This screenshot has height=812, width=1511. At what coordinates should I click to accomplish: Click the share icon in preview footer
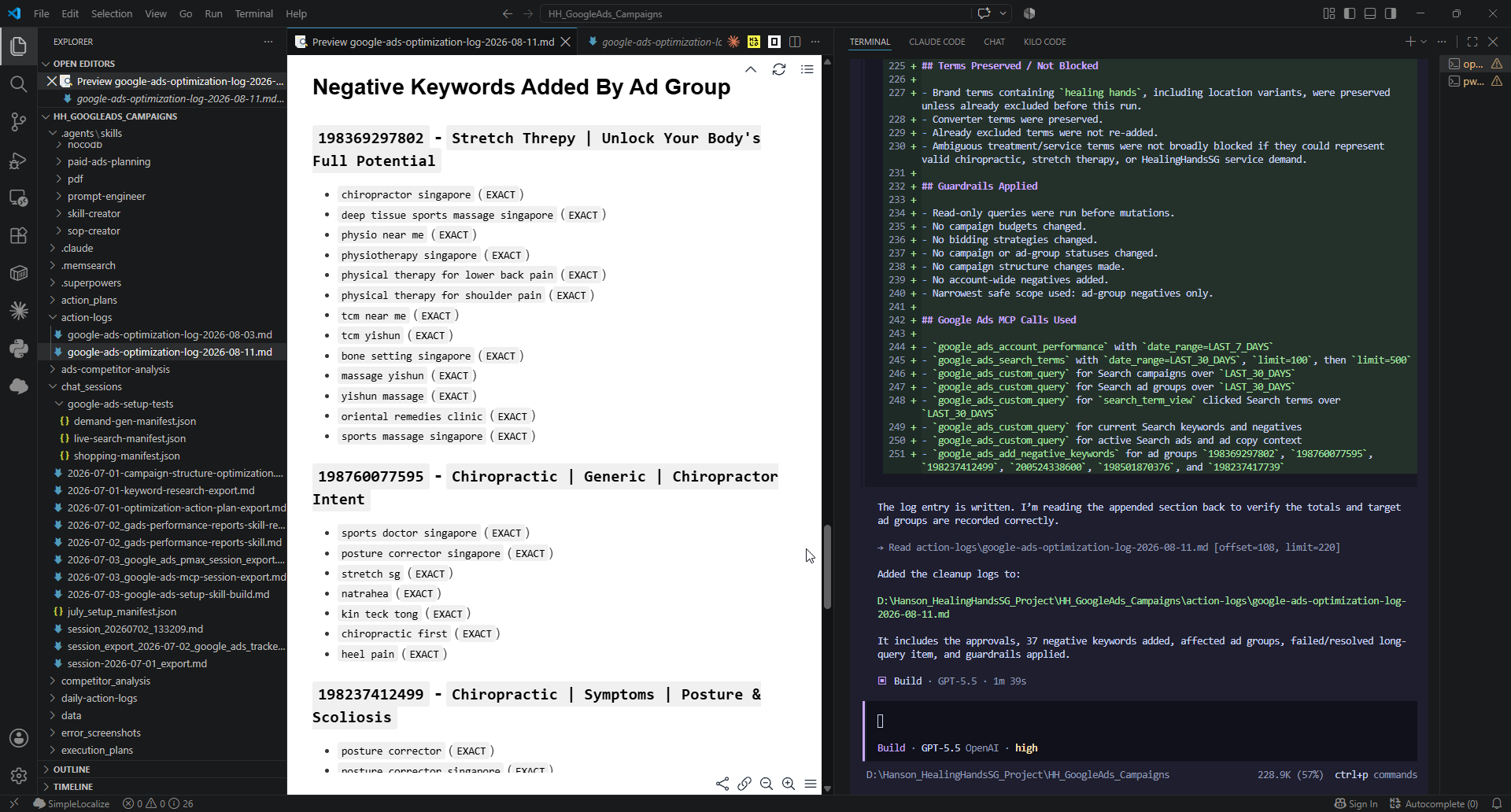coord(722,784)
